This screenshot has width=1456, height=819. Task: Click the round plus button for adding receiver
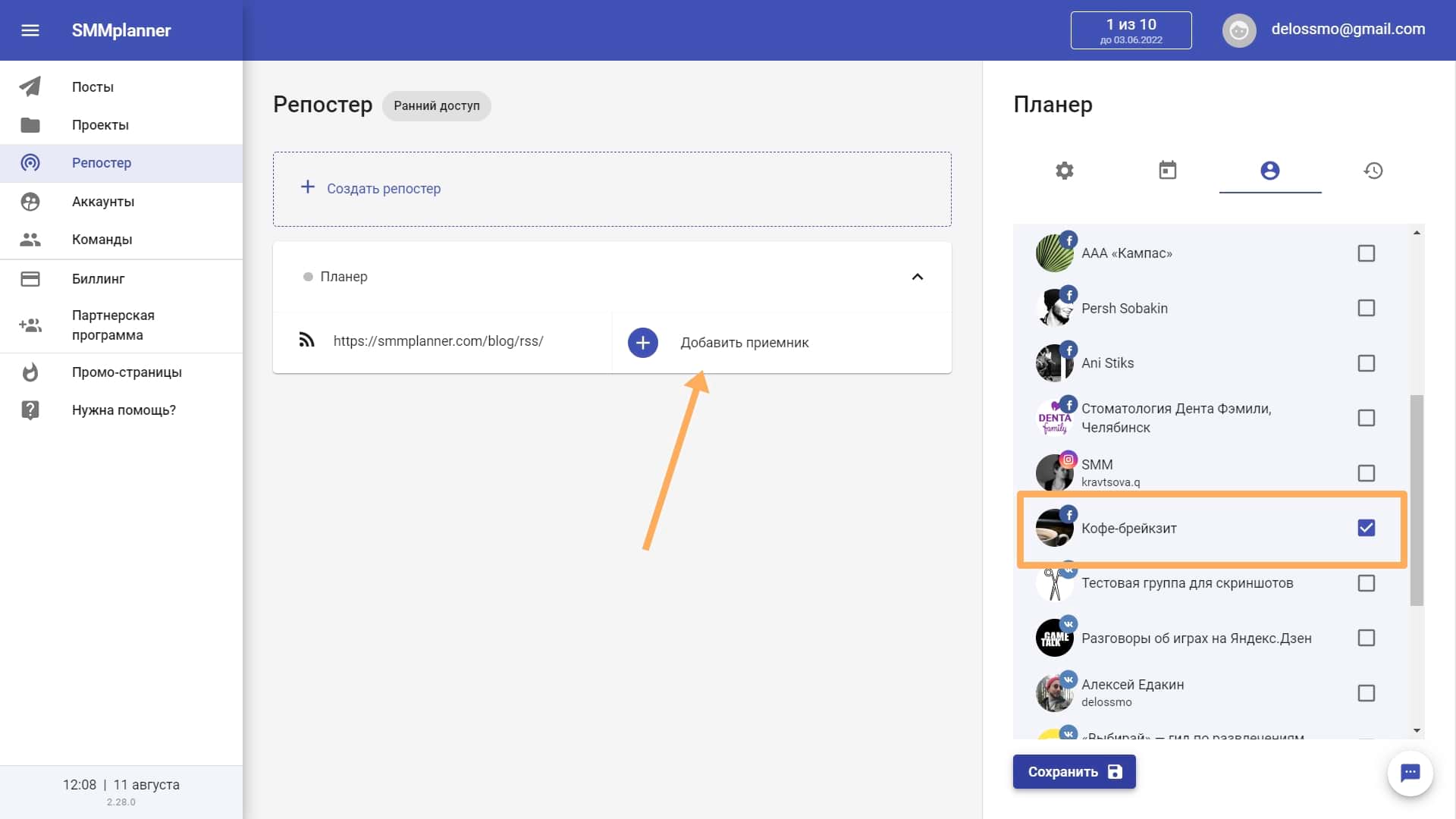point(643,343)
